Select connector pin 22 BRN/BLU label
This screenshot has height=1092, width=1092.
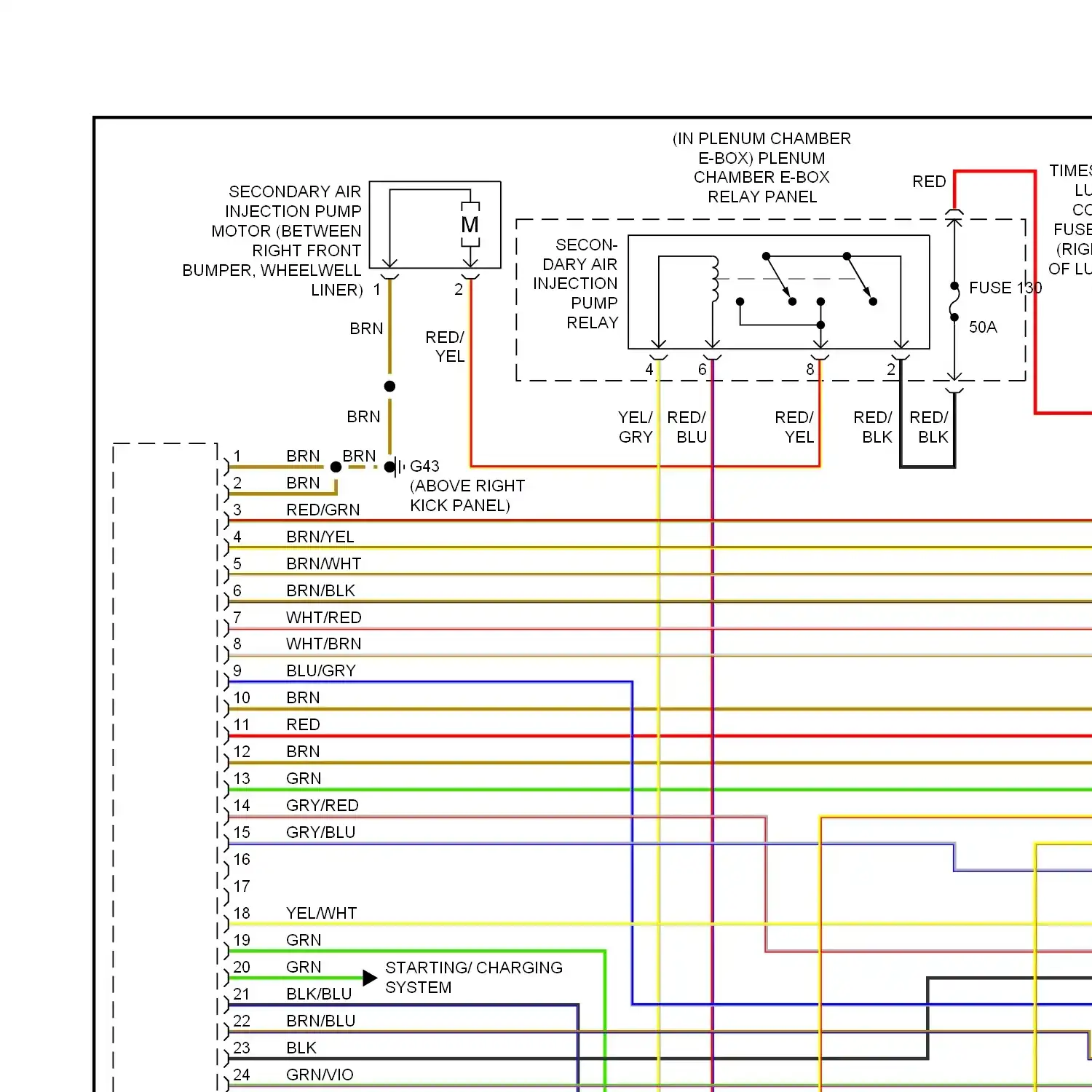pos(320,1021)
